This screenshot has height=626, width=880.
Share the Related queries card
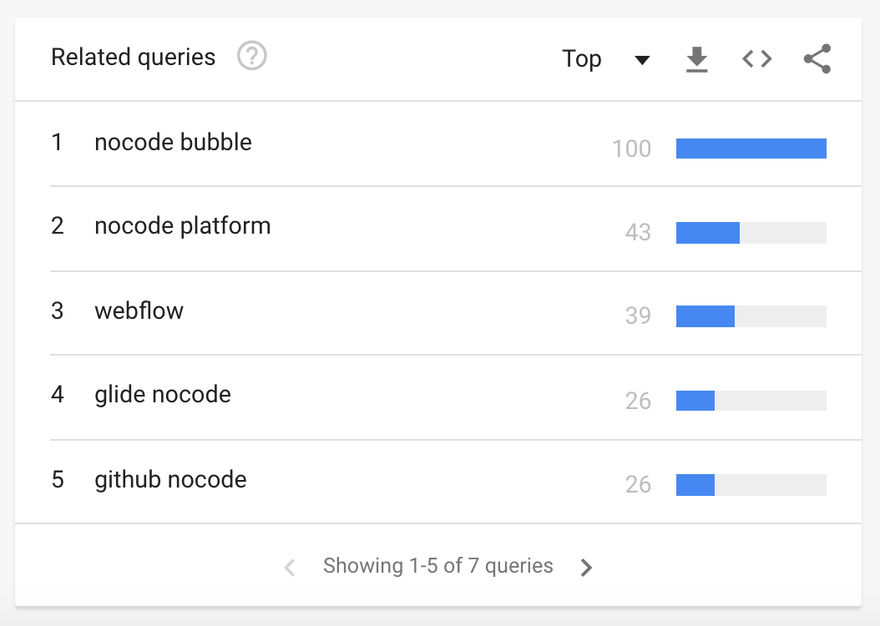(817, 59)
